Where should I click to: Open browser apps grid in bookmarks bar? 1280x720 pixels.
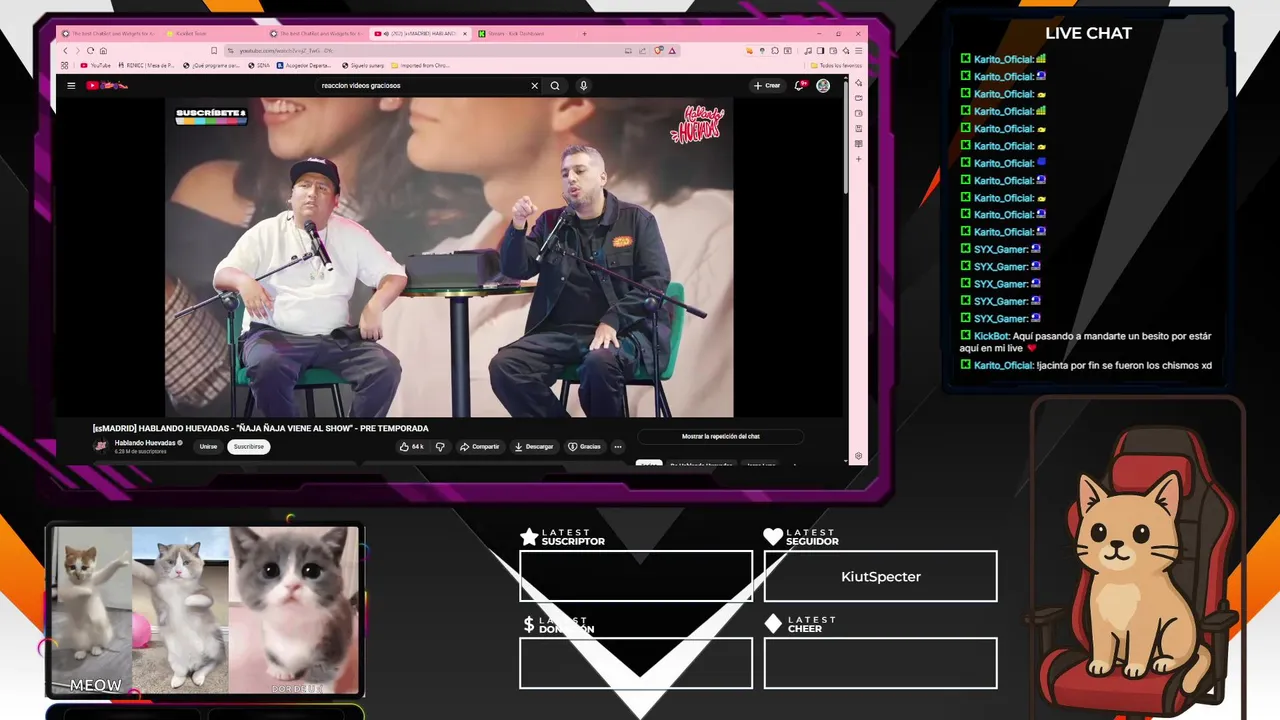(x=65, y=66)
